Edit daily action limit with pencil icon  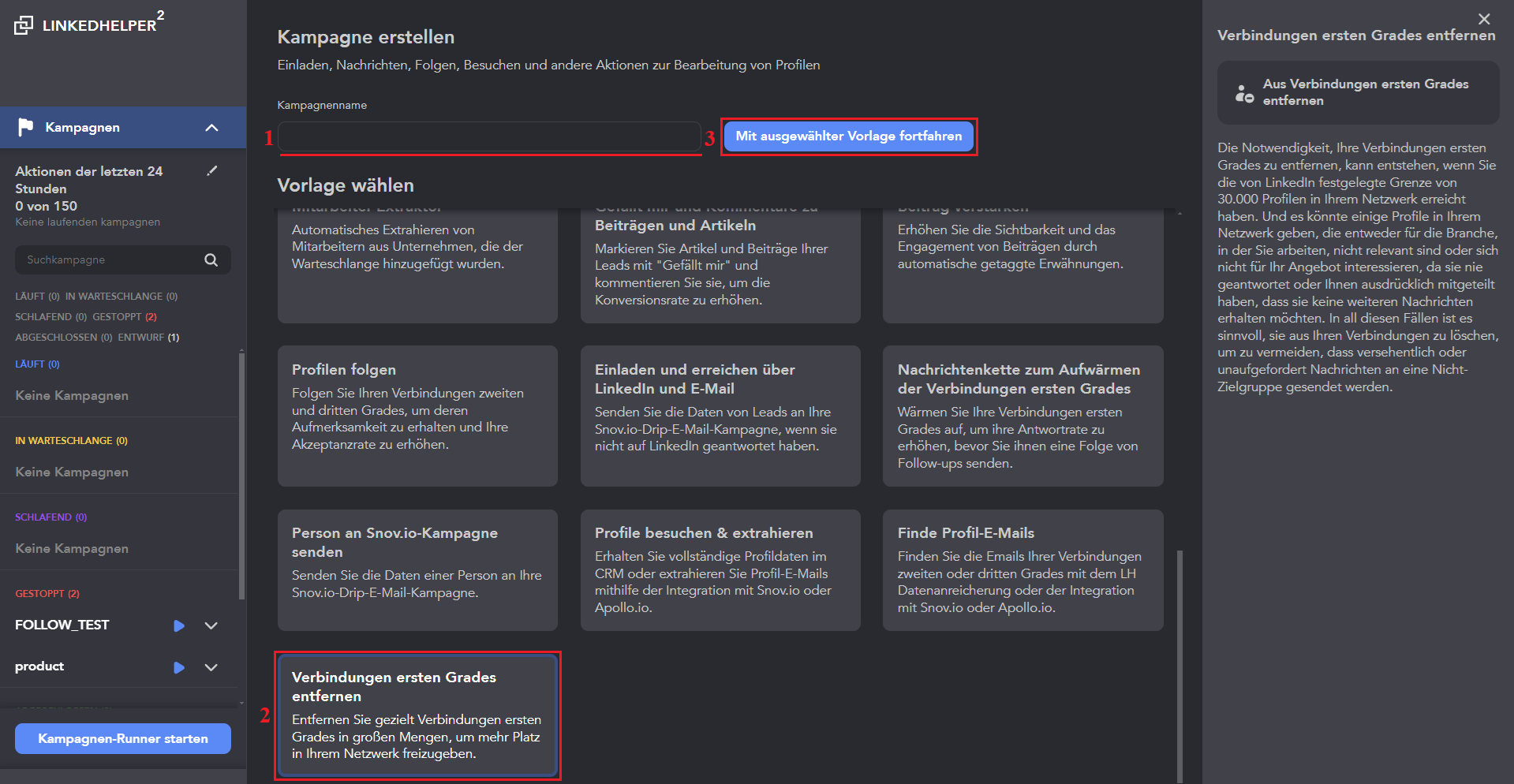[x=211, y=170]
